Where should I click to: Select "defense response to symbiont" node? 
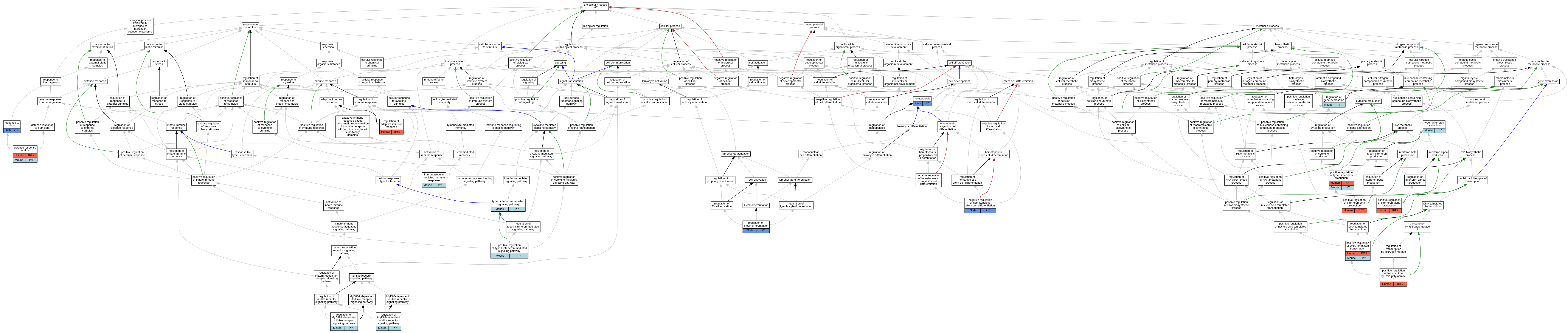(42, 127)
